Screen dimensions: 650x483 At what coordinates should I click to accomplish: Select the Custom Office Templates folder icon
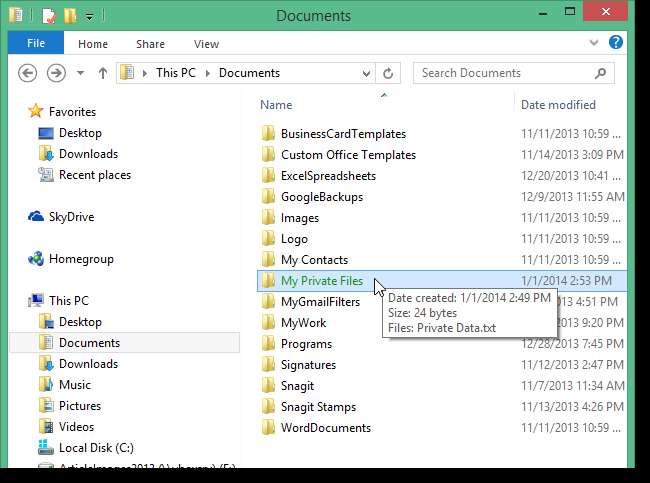[x=268, y=155]
